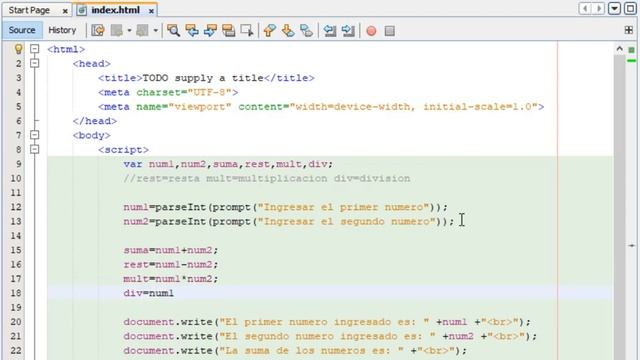This screenshot has height=360, width=640.
Task: Click "El segundo numero ingresado es" string
Action: [x=328, y=336]
